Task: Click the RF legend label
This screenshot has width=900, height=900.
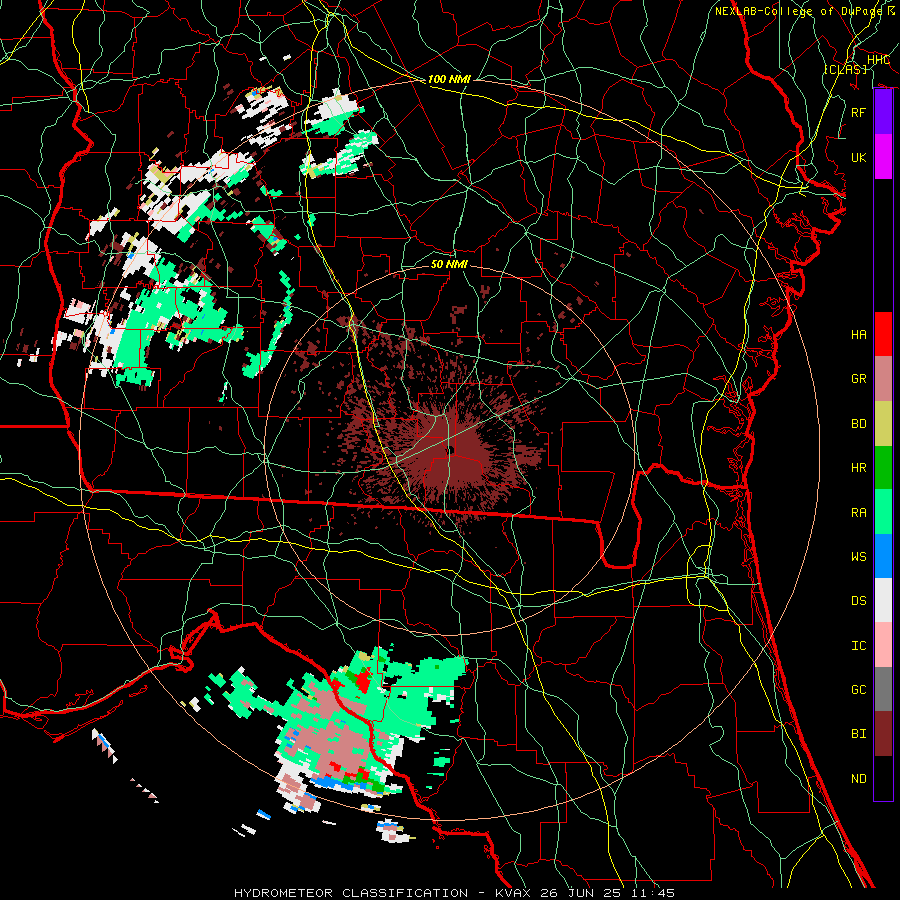Action: pyautogui.click(x=858, y=112)
